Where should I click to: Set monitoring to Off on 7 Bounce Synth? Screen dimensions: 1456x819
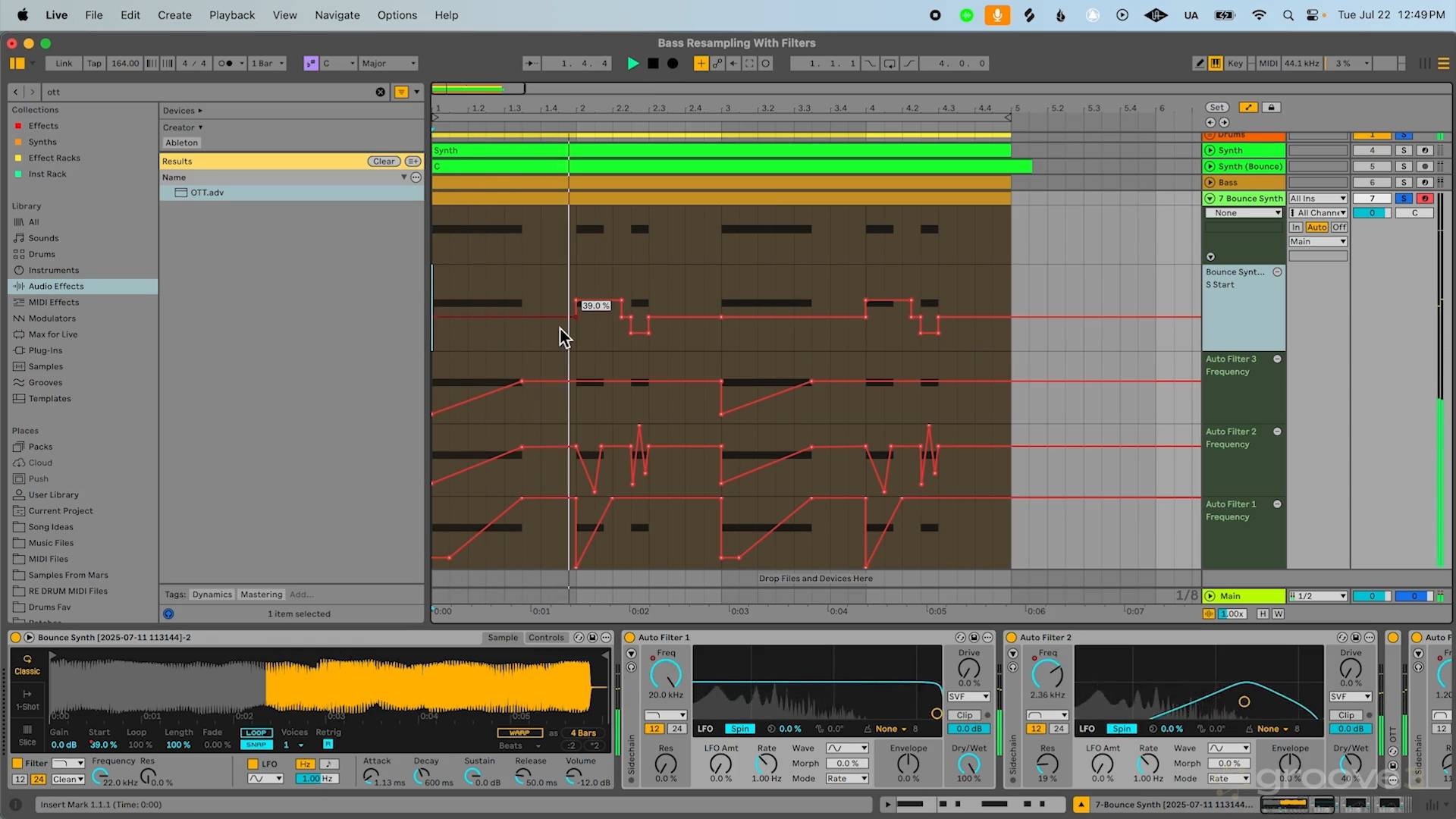1339,227
